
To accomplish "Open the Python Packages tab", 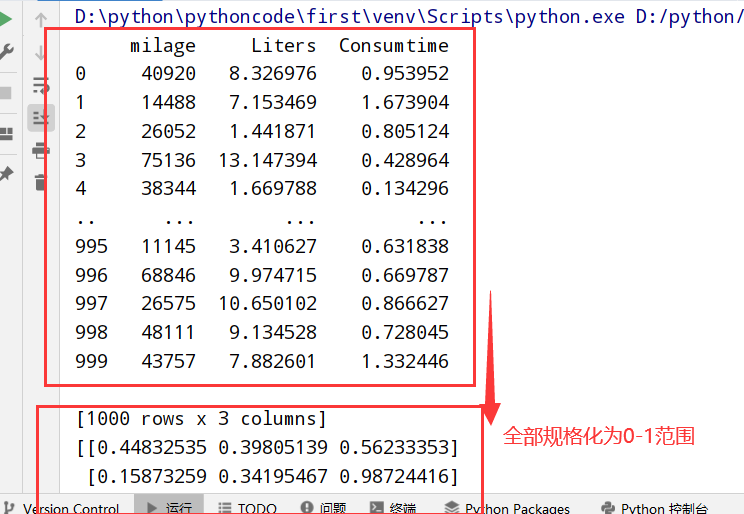I will click(507, 508).
